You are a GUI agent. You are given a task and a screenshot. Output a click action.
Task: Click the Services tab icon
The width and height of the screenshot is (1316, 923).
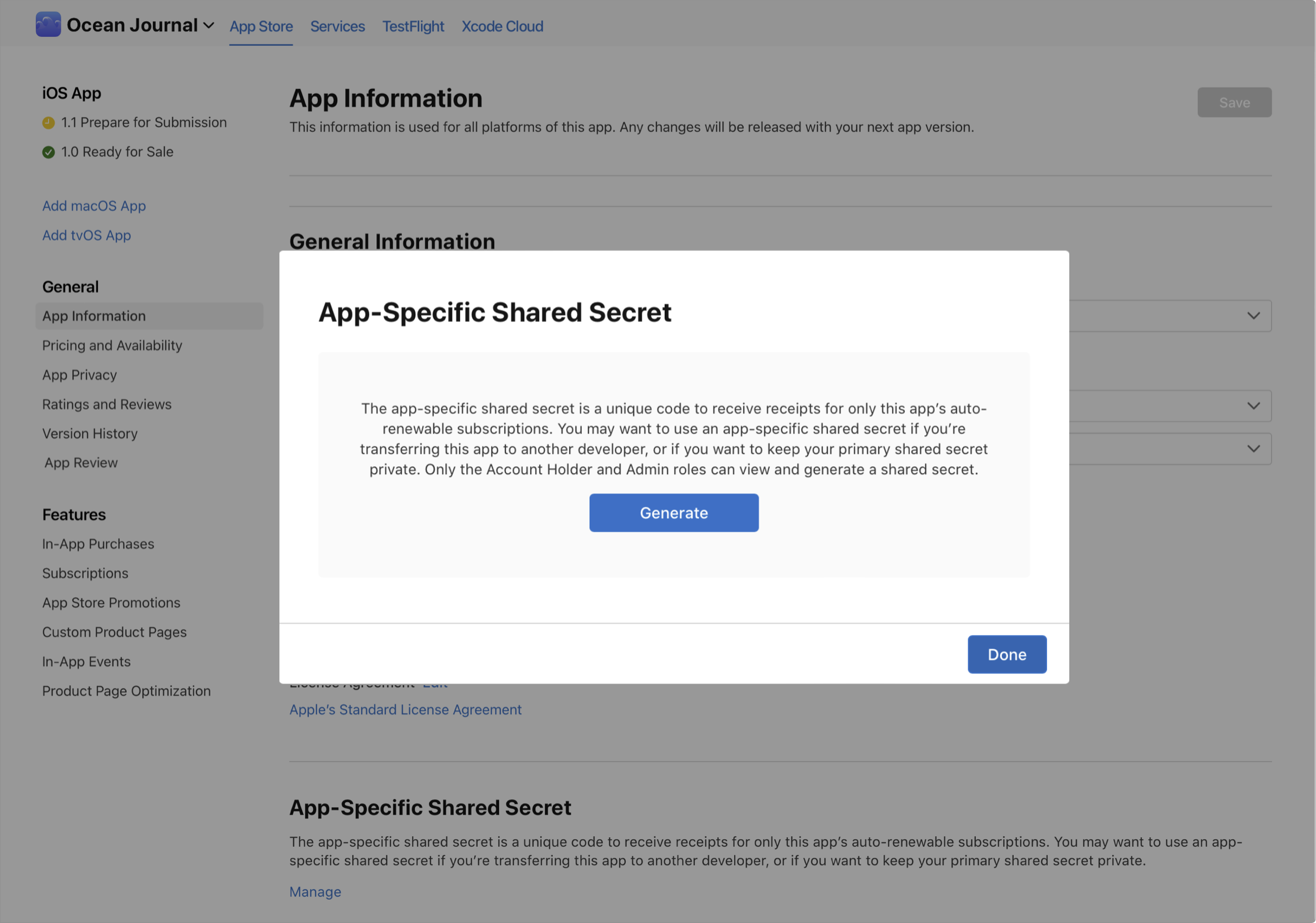click(338, 25)
